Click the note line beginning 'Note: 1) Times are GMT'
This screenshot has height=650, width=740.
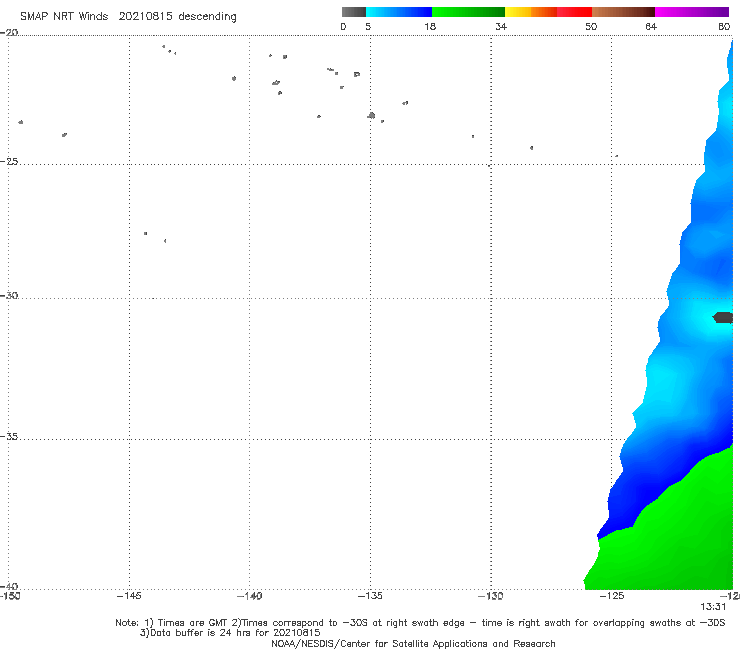click(420, 623)
